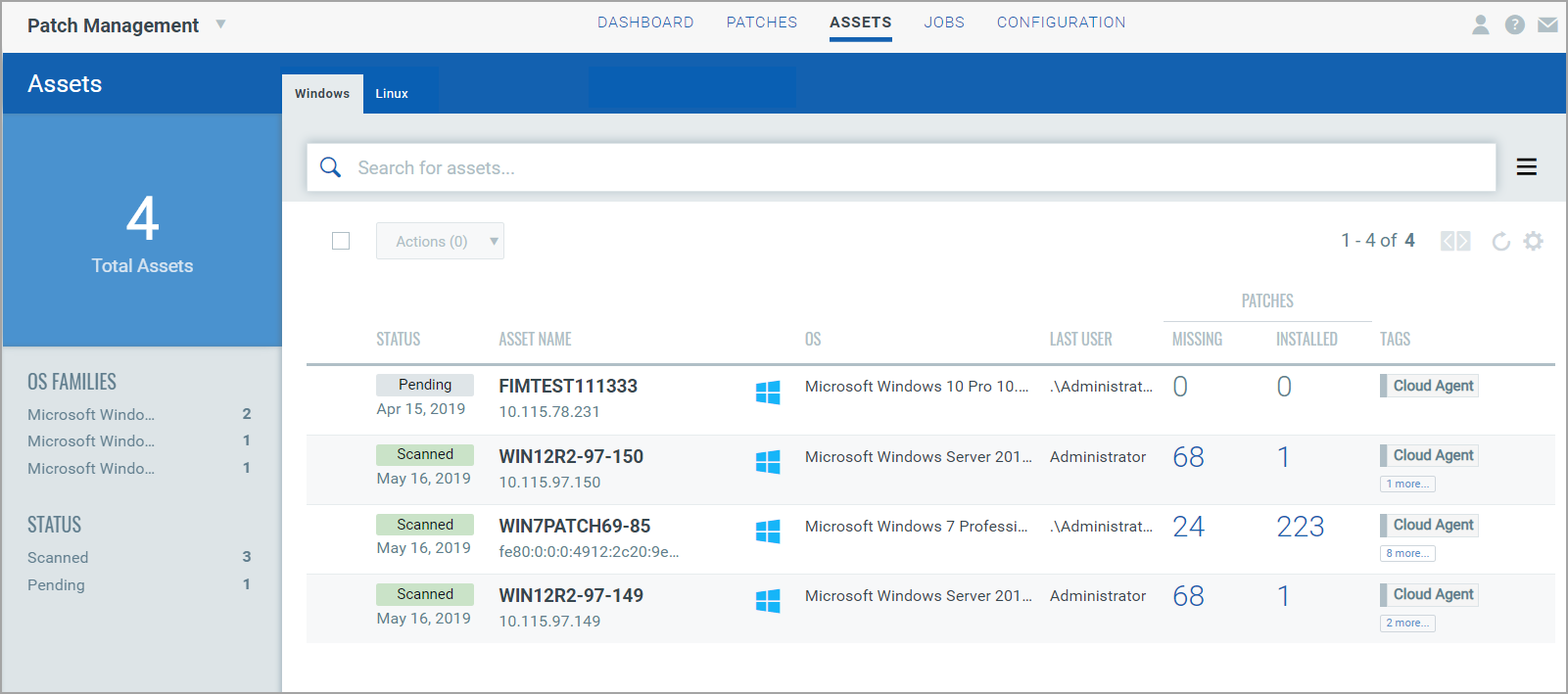The image size is (1568, 694).
Task: Select the Assets tab
Action: (x=861, y=23)
